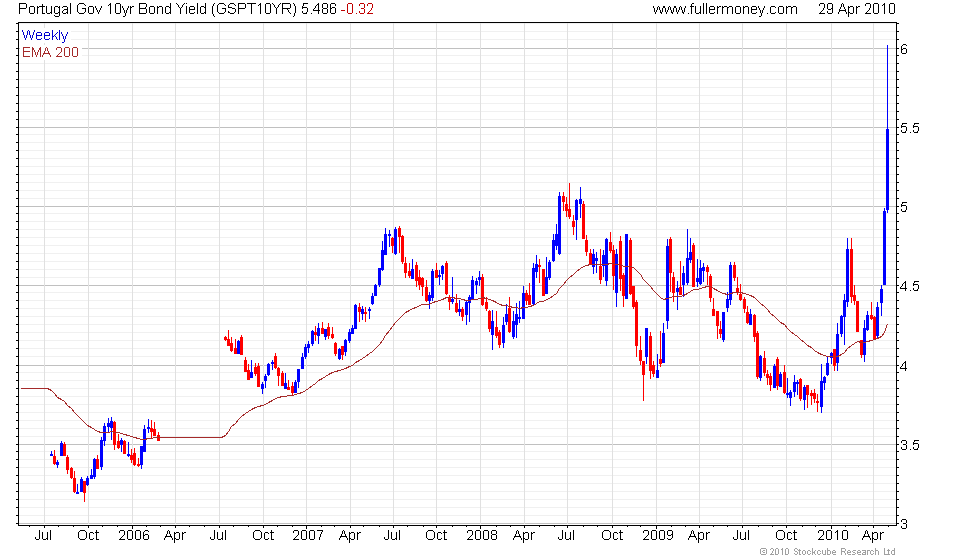The width and height of the screenshot is (980, 560).
Task: Open the www.fullermoney.com address text
Action: click(725, 9)
